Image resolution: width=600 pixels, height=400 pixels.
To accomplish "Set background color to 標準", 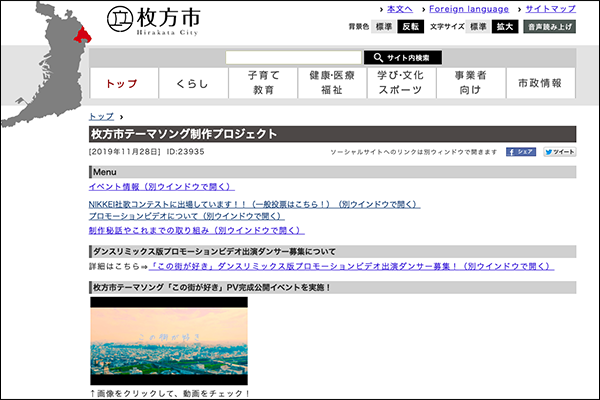I will tap(383, 27).
